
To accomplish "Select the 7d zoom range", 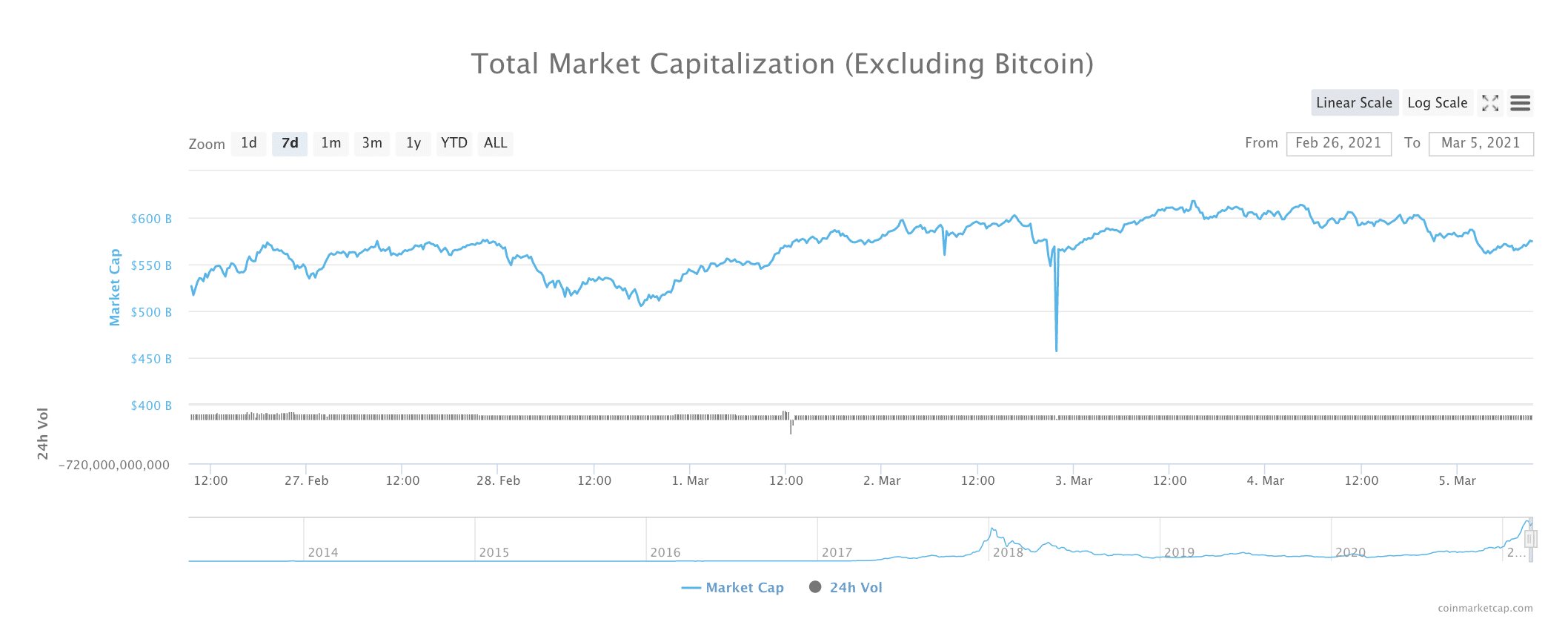I will (290, 143).
